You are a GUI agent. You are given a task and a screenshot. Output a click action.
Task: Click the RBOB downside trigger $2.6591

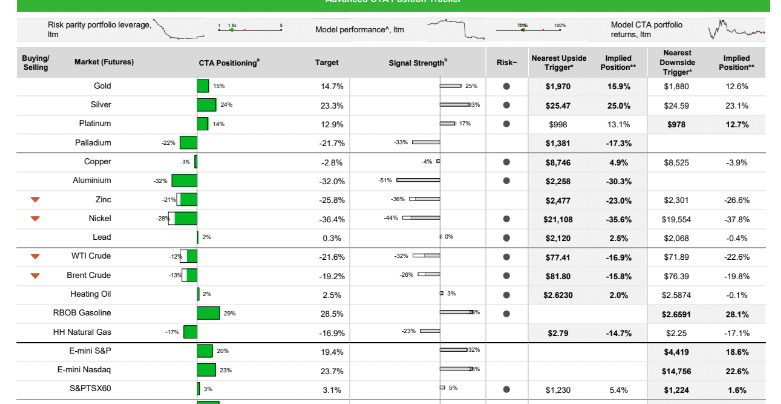(x=676, y=314)
